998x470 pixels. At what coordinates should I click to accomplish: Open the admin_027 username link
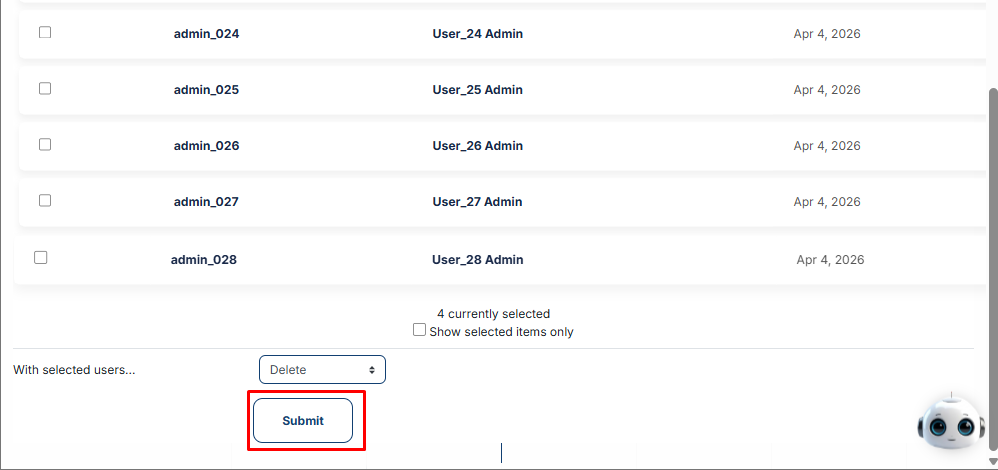coord(206,202)
